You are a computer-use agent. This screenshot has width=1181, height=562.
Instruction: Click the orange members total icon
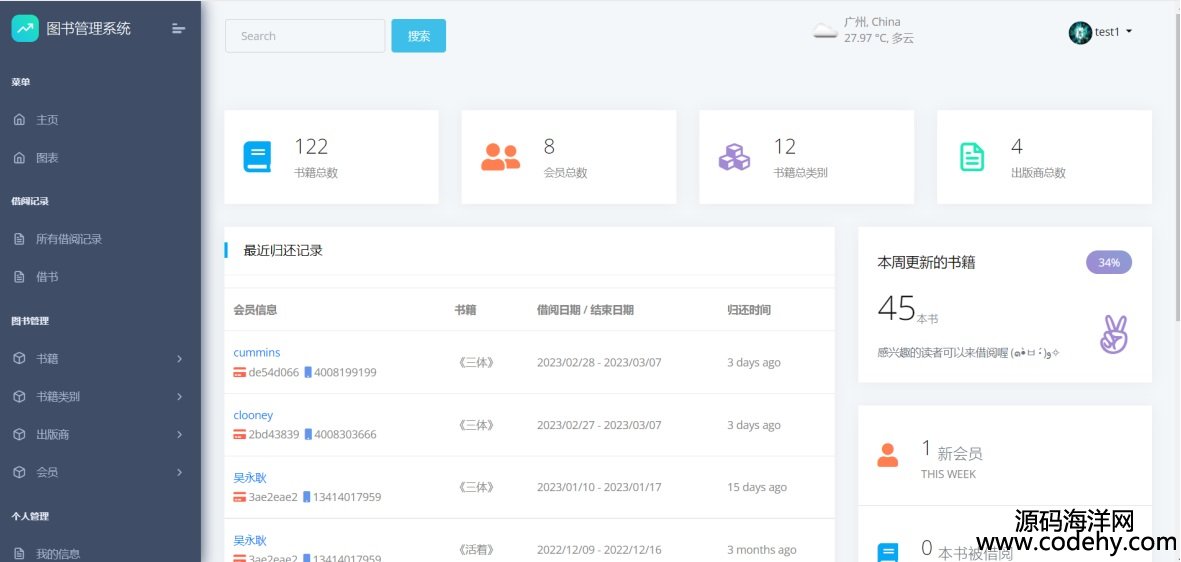pos(500,157)
